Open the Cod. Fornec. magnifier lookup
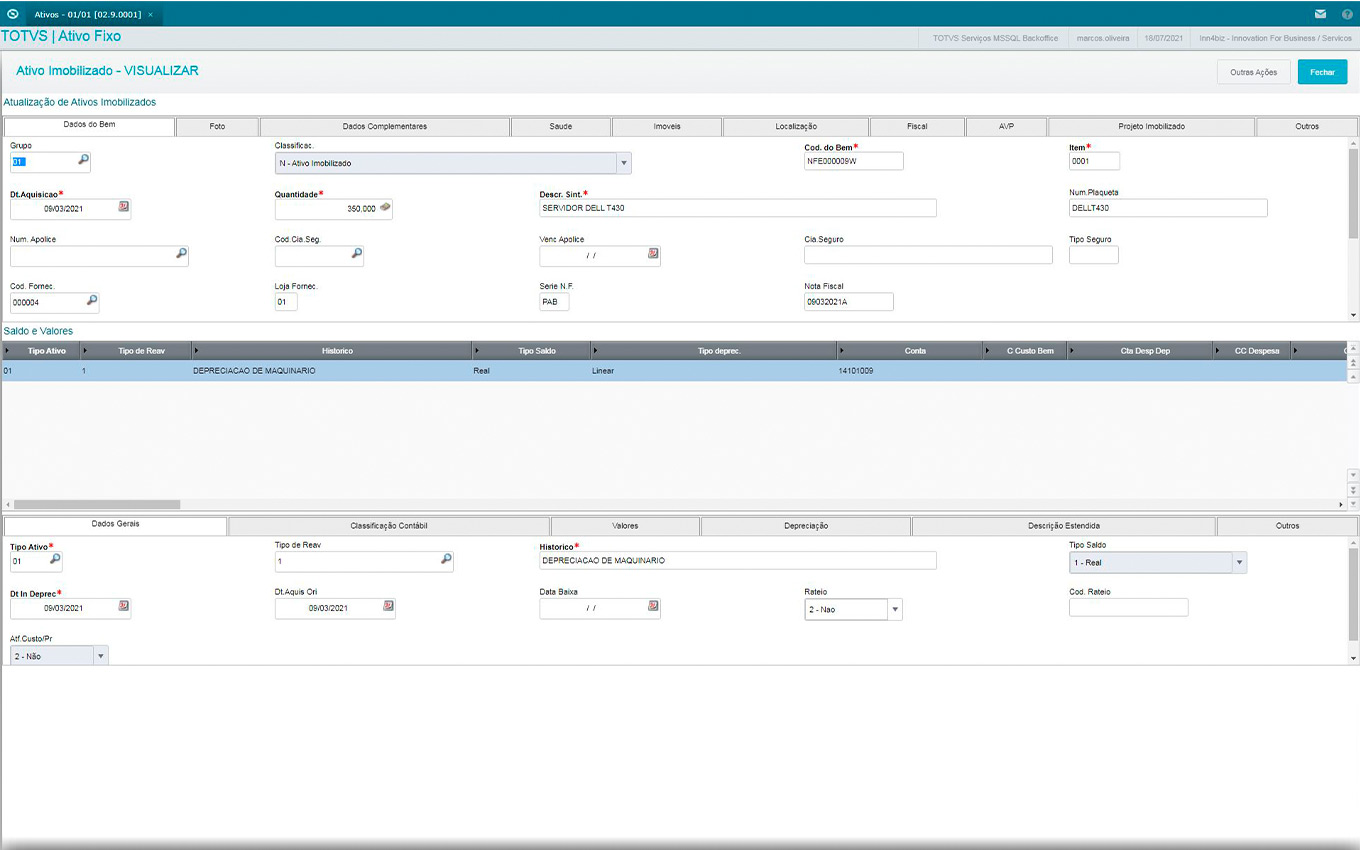This screenshot has height=850, width=1360. click(92, 300)
